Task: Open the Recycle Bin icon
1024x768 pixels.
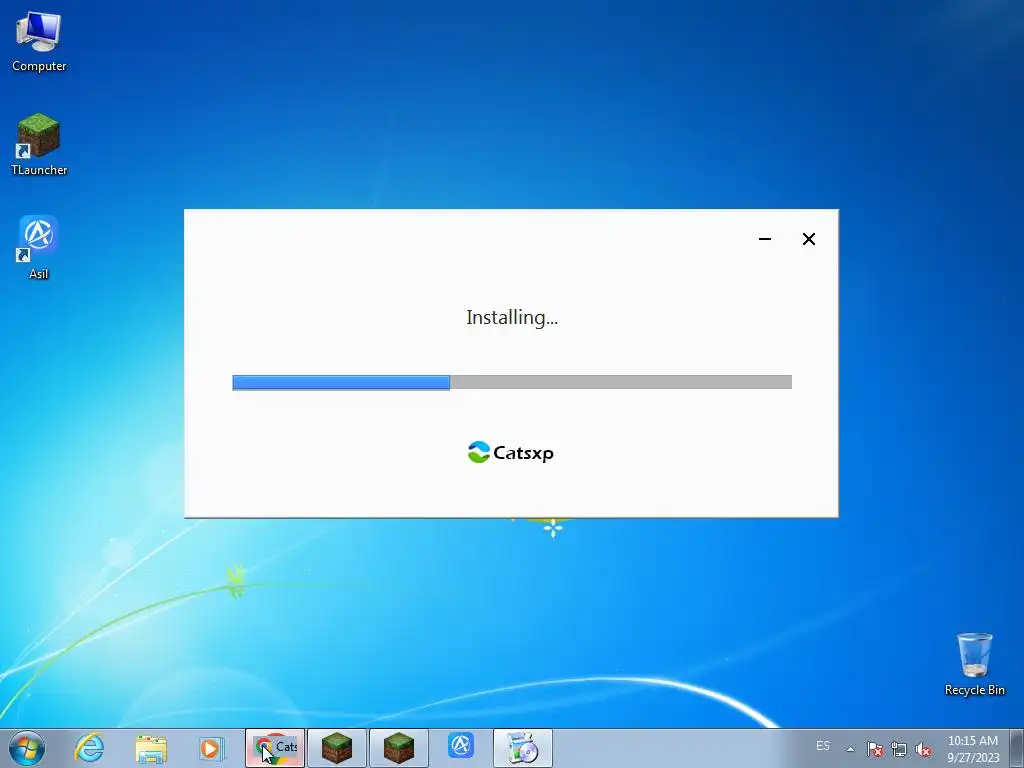Action: (974, 664)
